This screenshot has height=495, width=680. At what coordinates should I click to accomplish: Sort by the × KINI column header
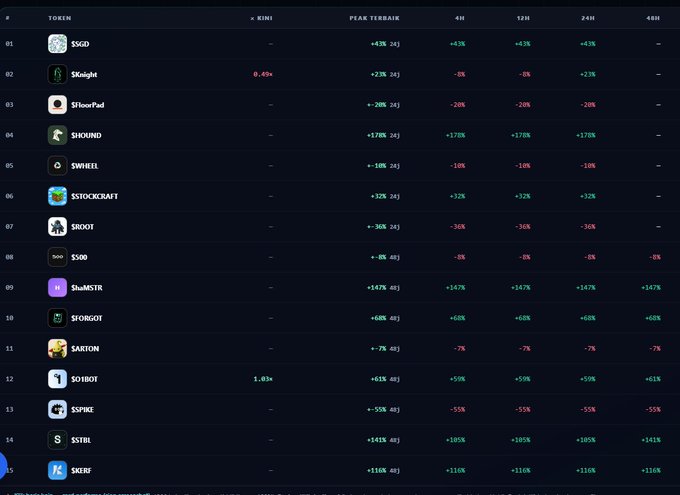(262, 18)
